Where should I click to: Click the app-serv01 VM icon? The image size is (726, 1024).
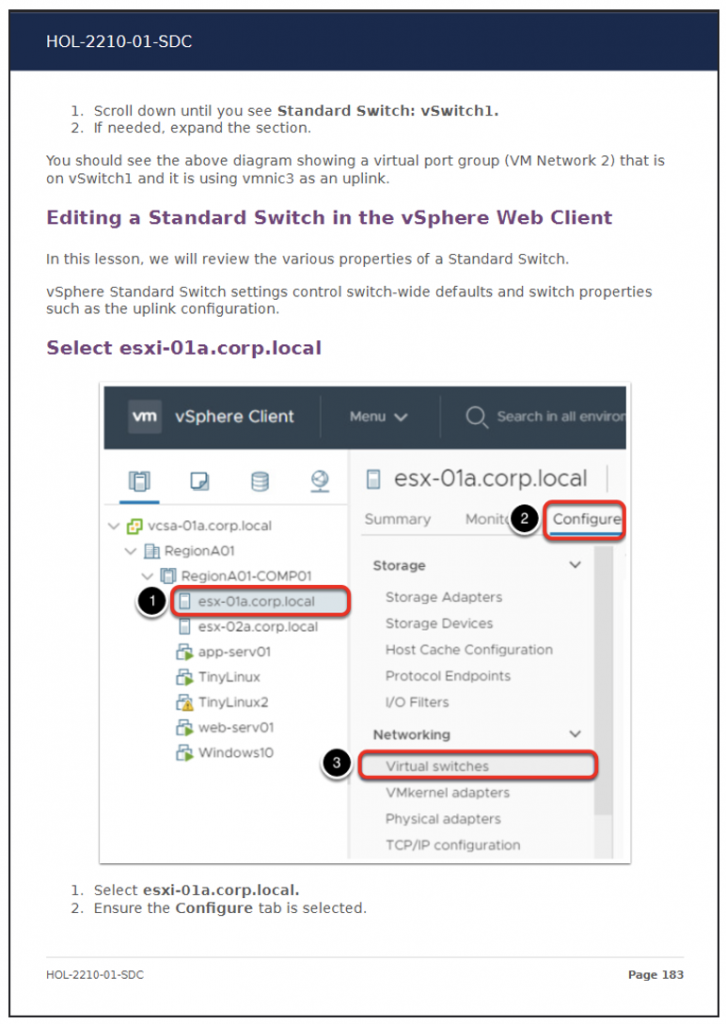coord(185,652)
